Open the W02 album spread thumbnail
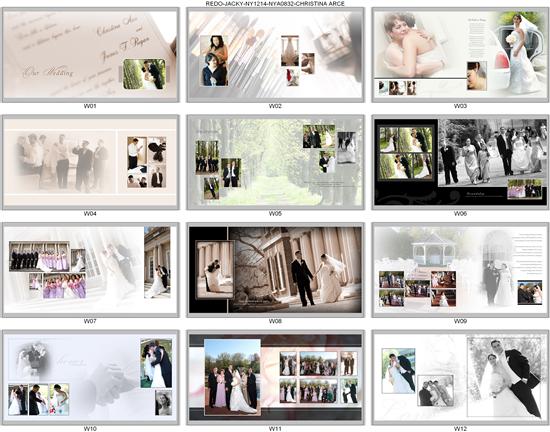Screen dimensions: 550x432 pyautogui.click(x=275, y=55)
